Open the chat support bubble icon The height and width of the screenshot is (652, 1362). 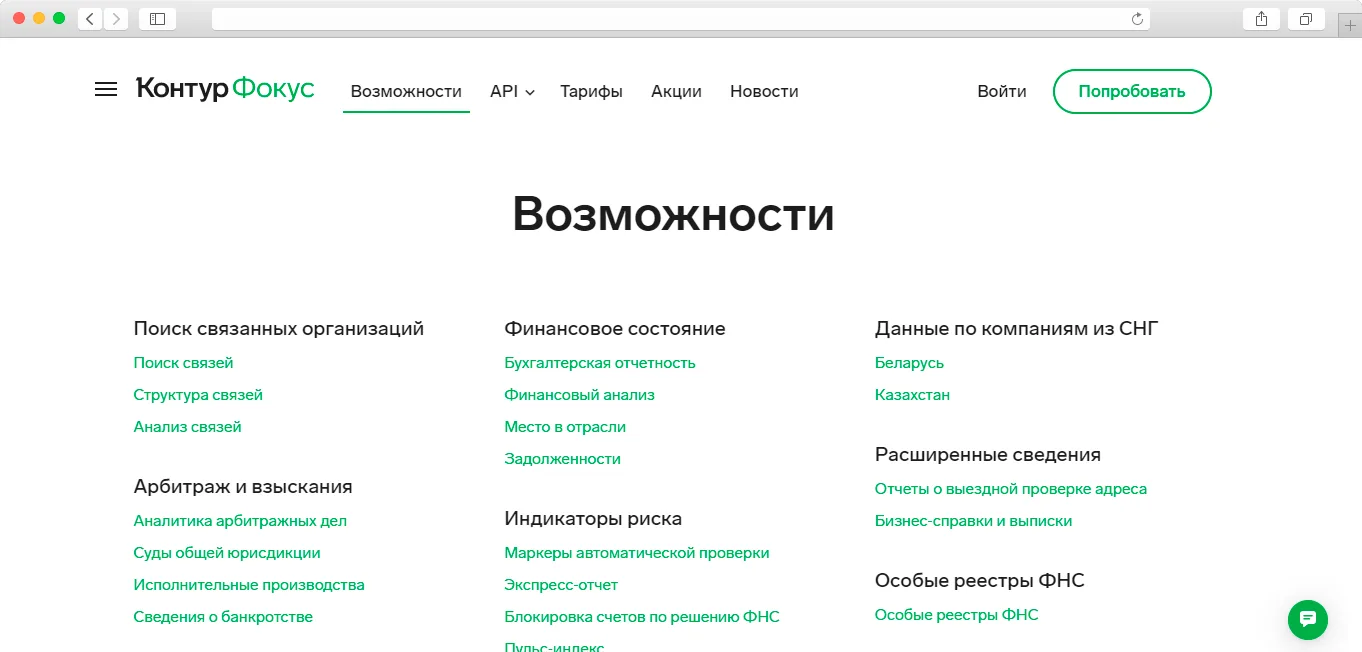1308,619
